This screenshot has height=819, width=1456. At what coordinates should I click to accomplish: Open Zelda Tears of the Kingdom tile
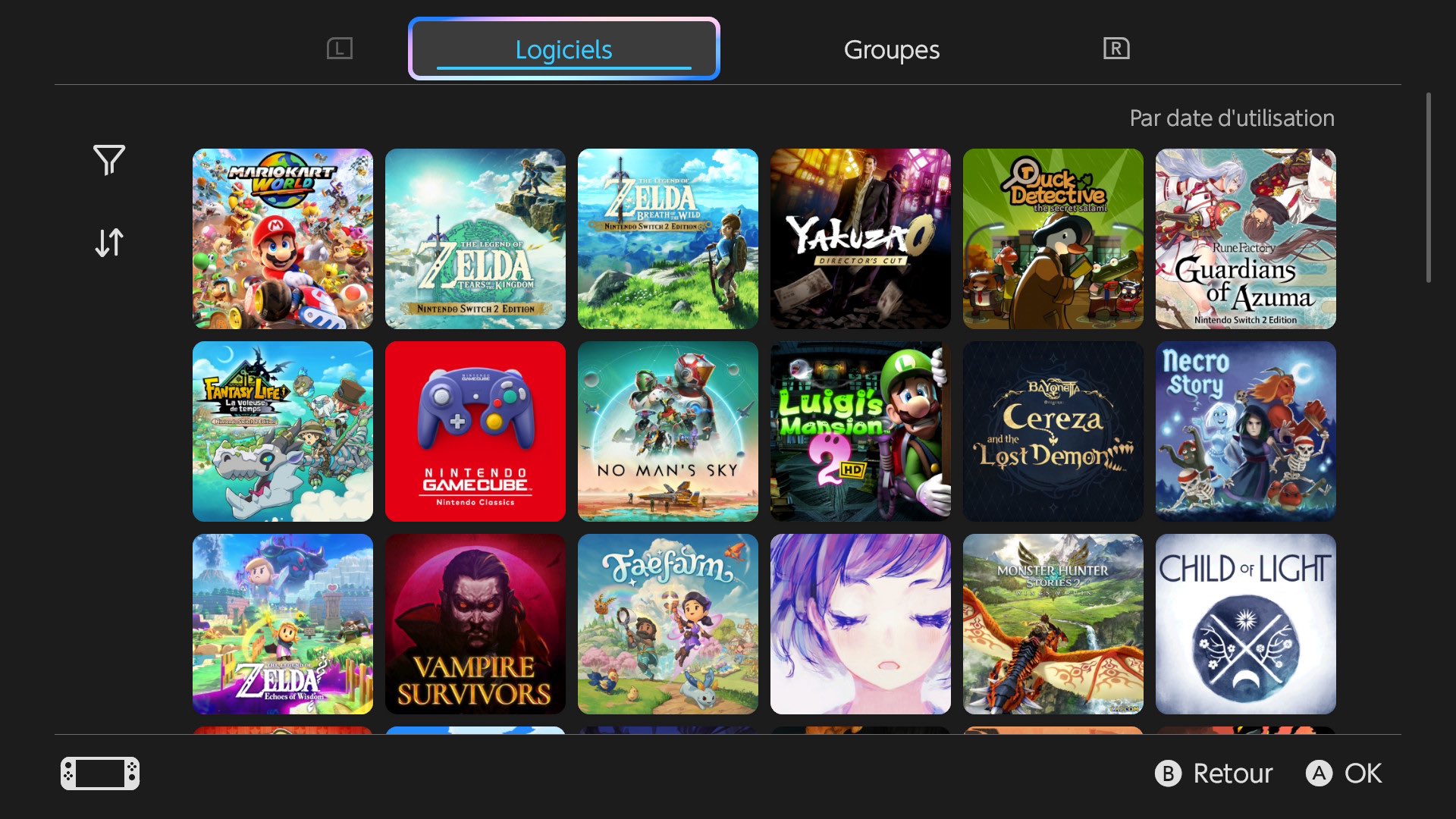pos(475,239)
